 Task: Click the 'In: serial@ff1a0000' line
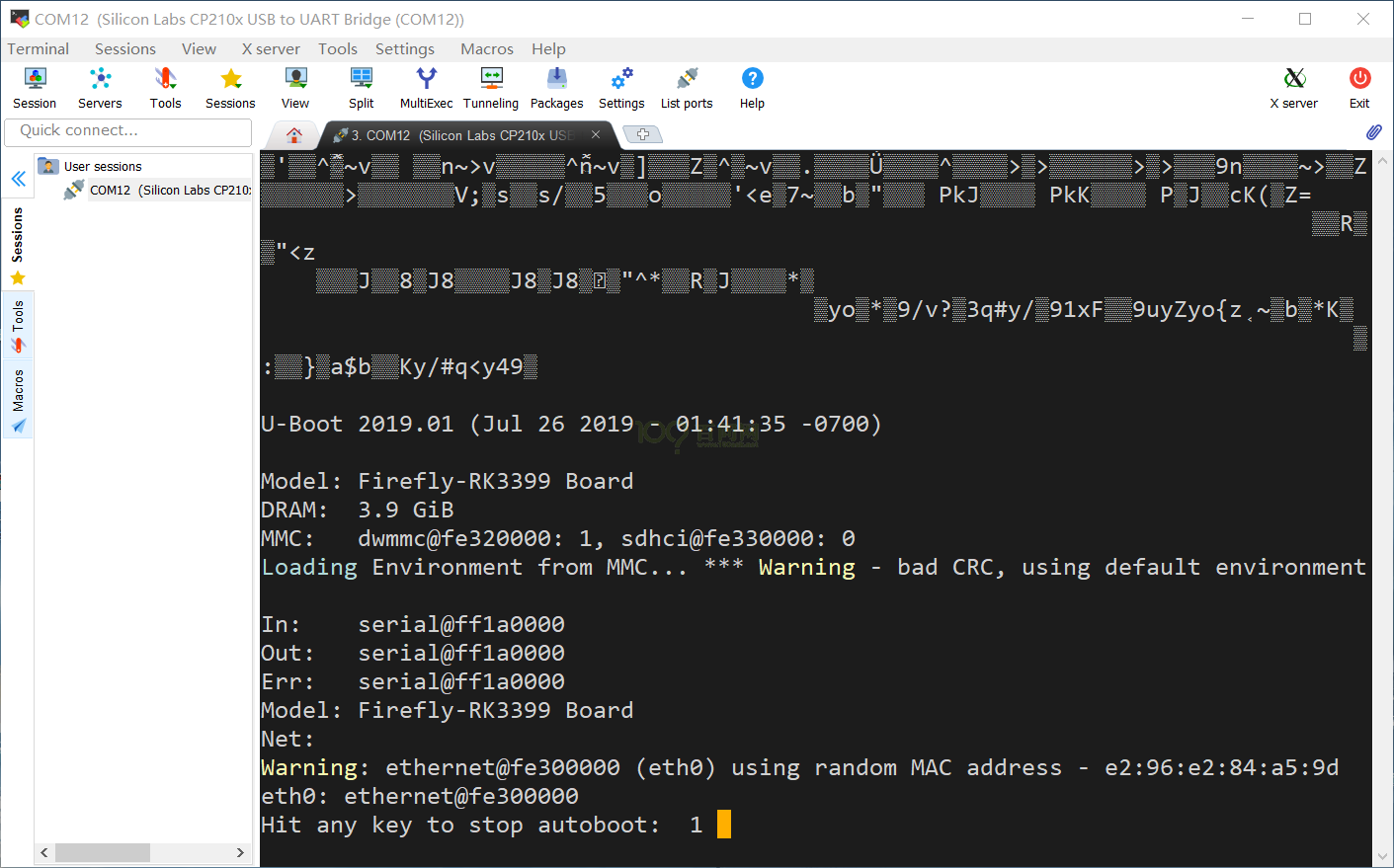(413, 624)
